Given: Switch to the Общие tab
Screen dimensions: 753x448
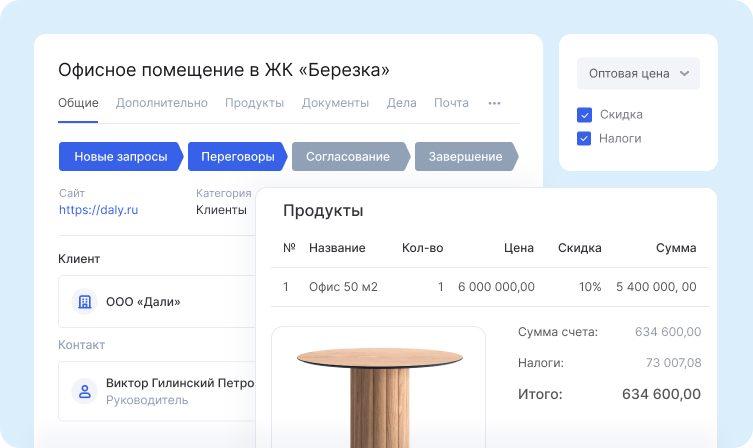Looking at the screenshot, I should (x=78, y=103).
